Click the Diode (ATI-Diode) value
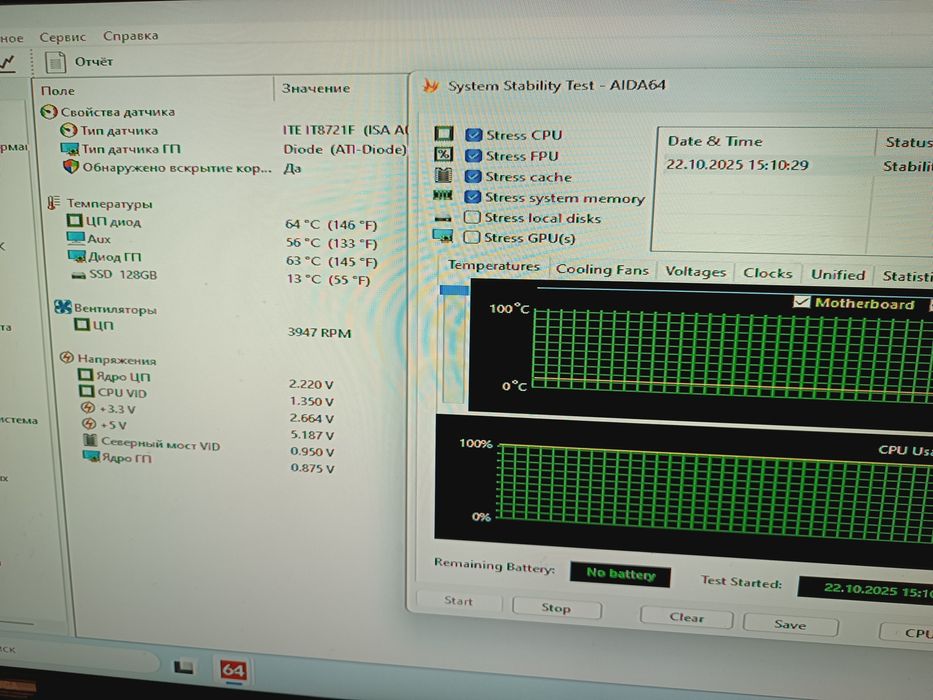Viewport: 933px width, 700px height. pos(345,149)
